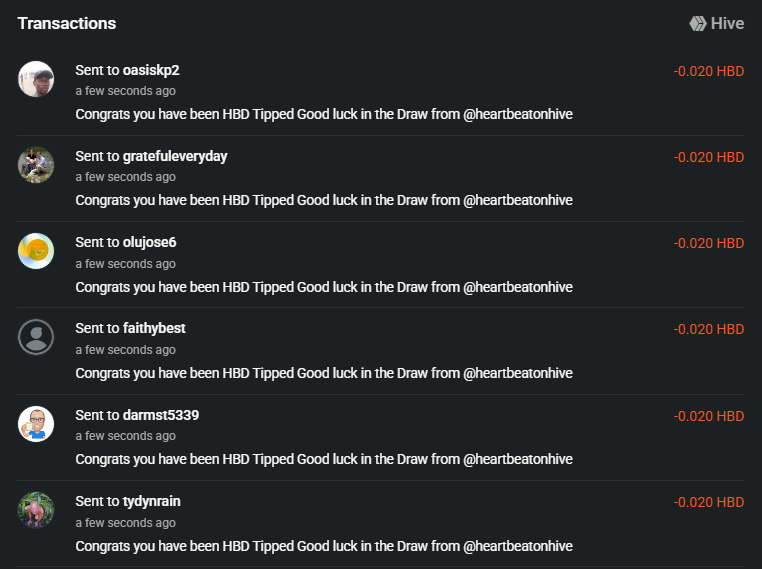Open tydynrain's profile avatar
The height and width of the screenshot is (569, 762).
click(x=36, y=510)
